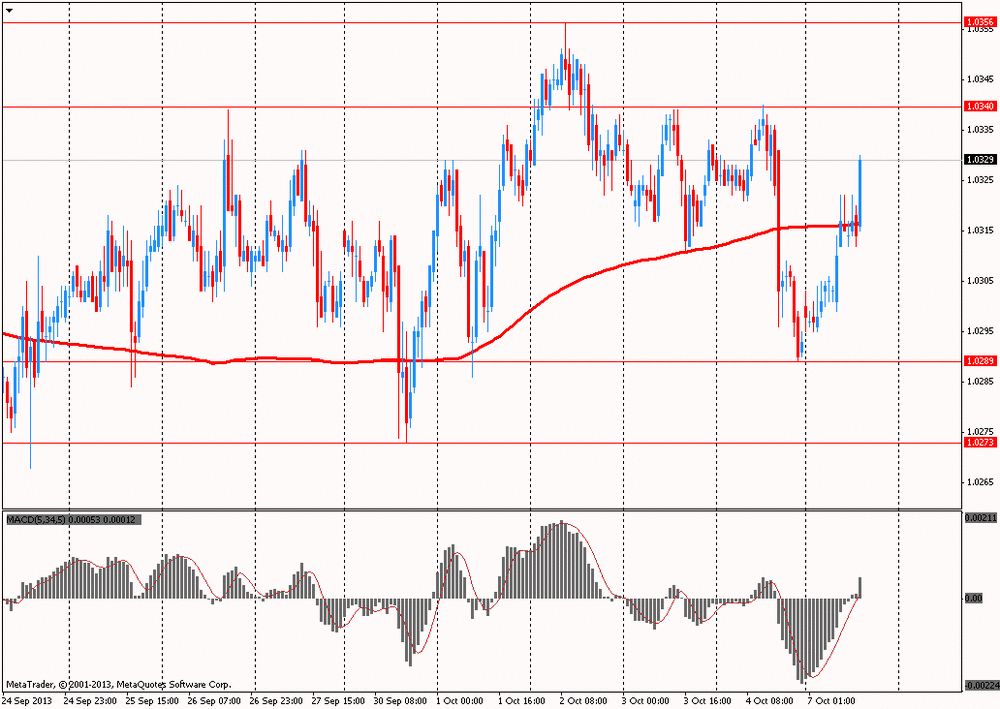Click the 1.0305 price scale value
The height and width of the screenshot is (709, 1000).
click(x=978, y=281)
